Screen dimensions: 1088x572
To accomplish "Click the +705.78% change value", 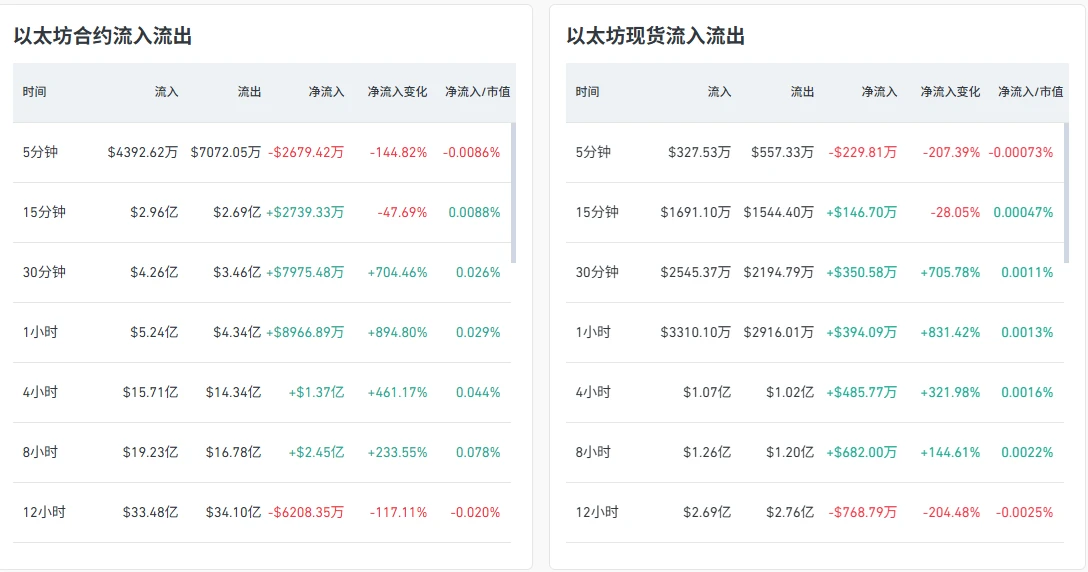I will click(x=951, y=272).
